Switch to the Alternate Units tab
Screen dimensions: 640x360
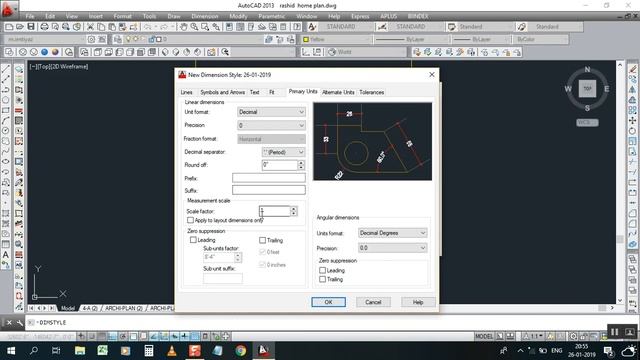point(338,92)
